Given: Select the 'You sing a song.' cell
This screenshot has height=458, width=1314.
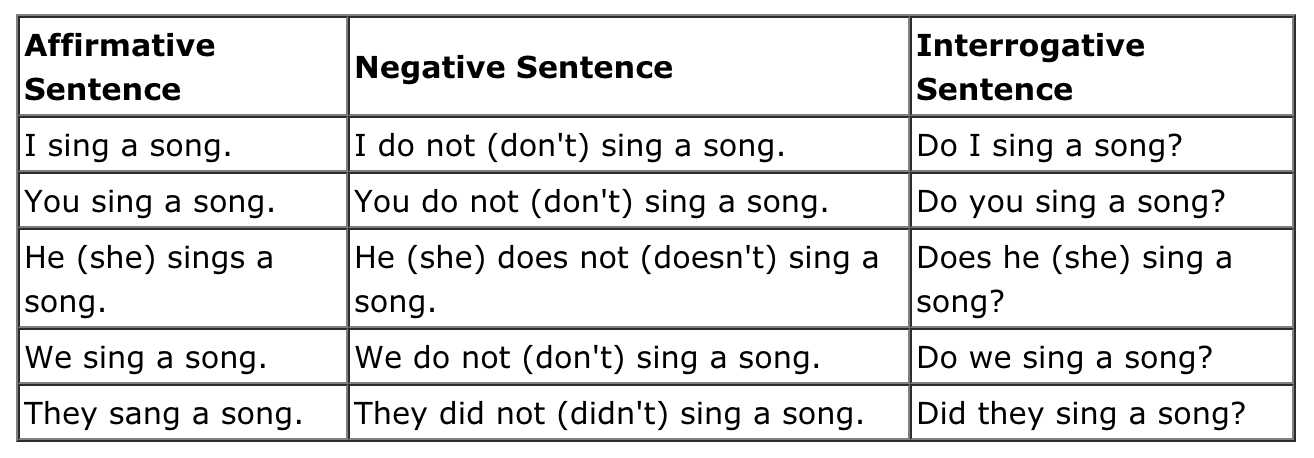Looking at the screenshot, I should point(149,202).
